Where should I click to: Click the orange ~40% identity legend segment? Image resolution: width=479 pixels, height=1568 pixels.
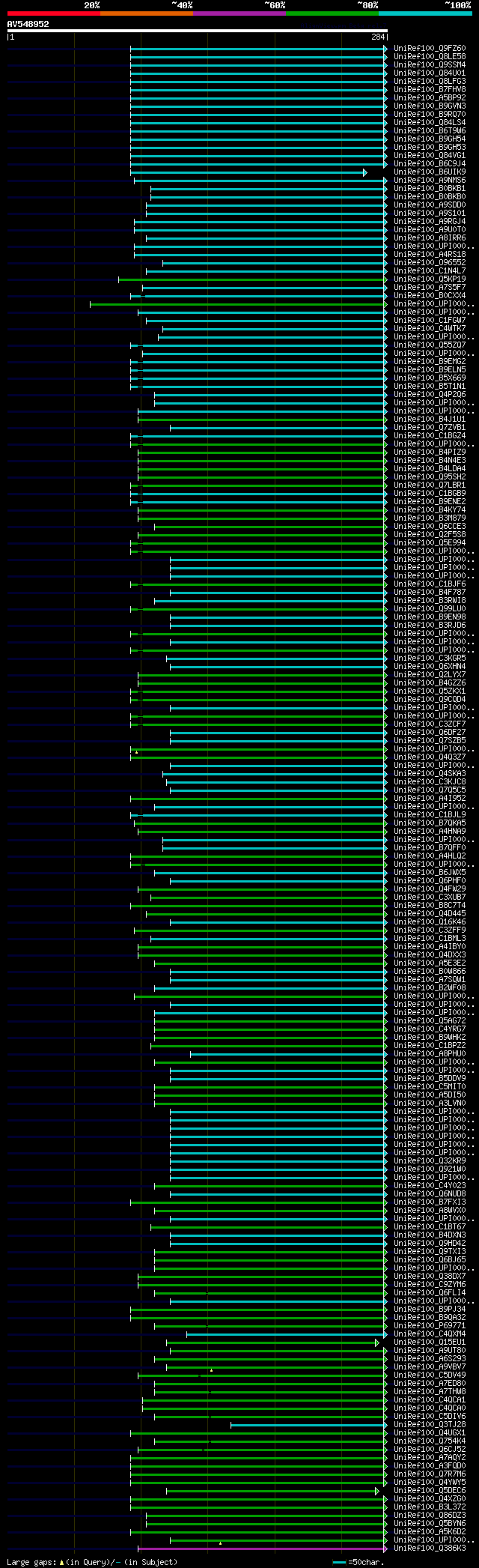(147, 13)
